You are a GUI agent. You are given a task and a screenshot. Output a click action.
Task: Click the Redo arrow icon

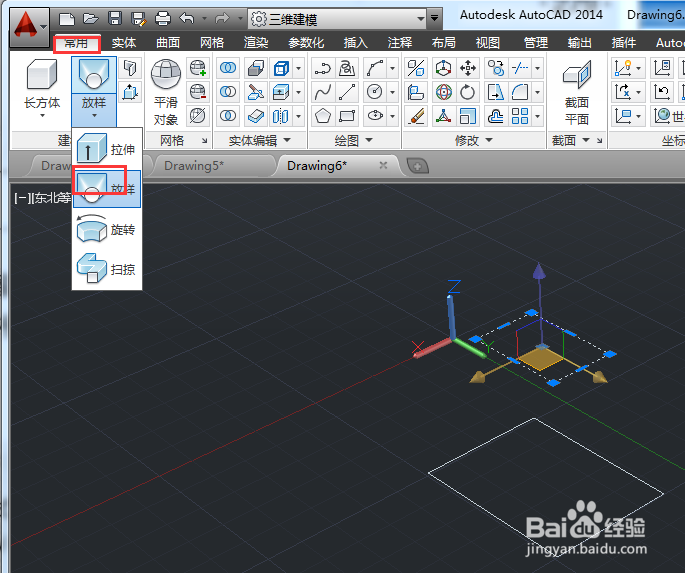tap(222, 19)
